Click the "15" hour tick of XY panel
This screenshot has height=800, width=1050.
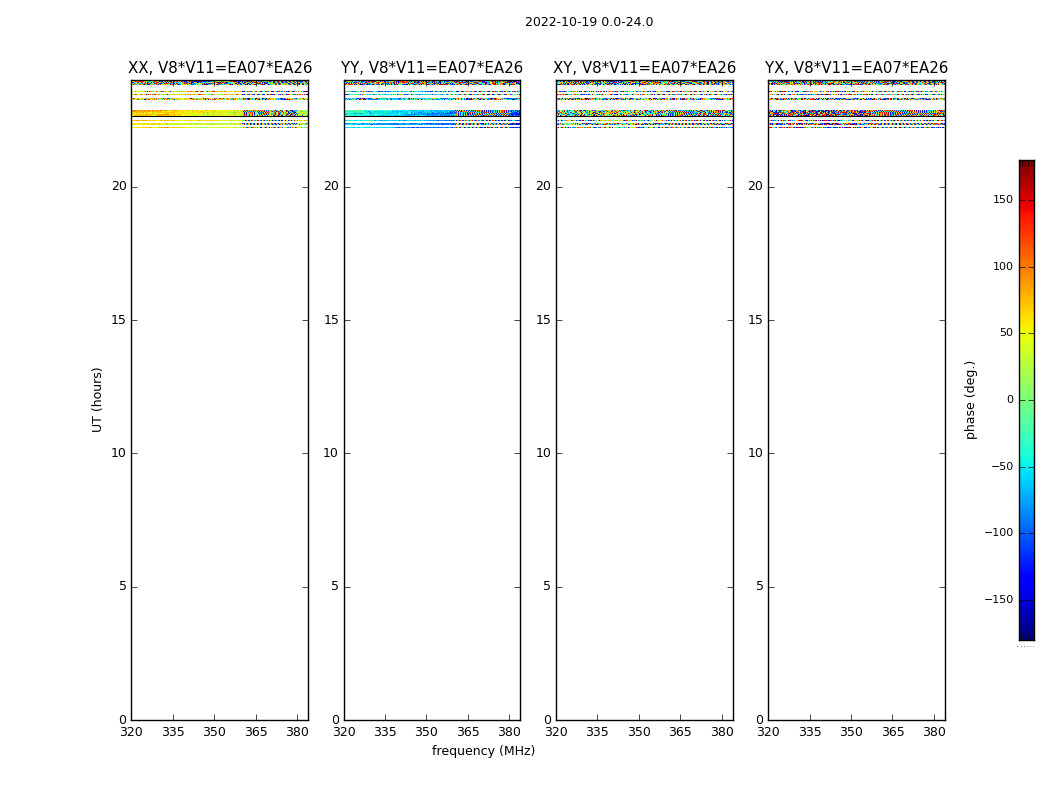(544, 320)
